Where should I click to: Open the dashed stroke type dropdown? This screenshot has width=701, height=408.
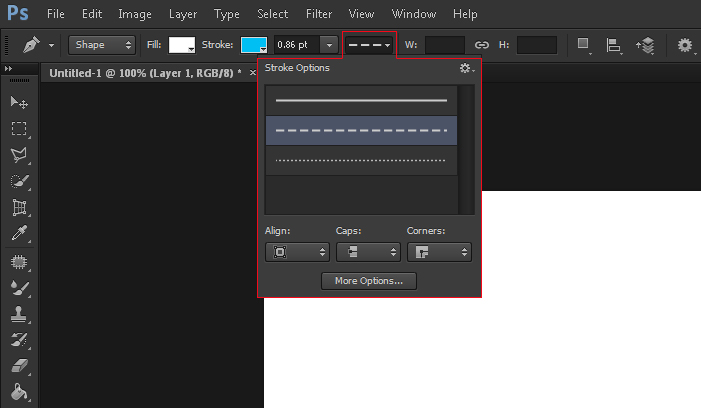[x=369, y=45]
